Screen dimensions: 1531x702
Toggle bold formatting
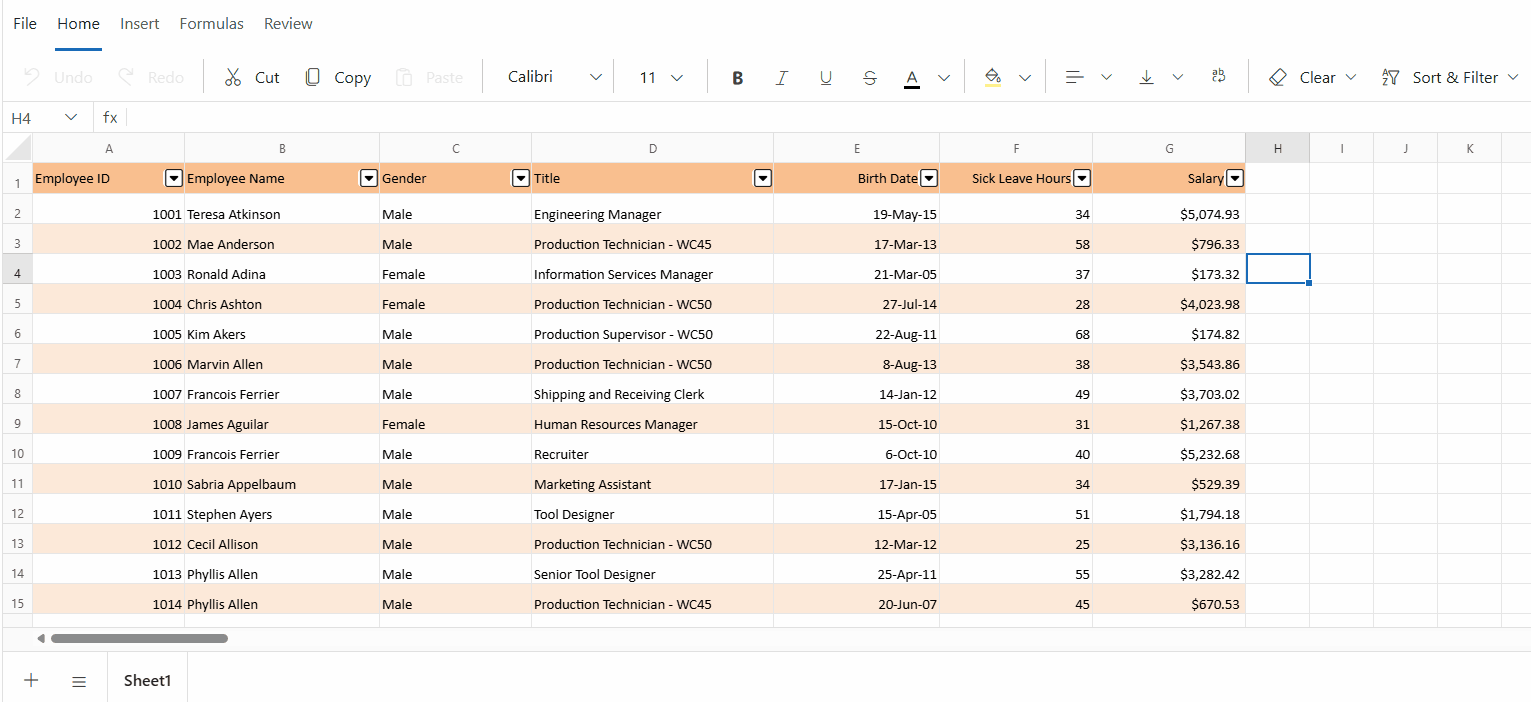click(x=738, y=77)
